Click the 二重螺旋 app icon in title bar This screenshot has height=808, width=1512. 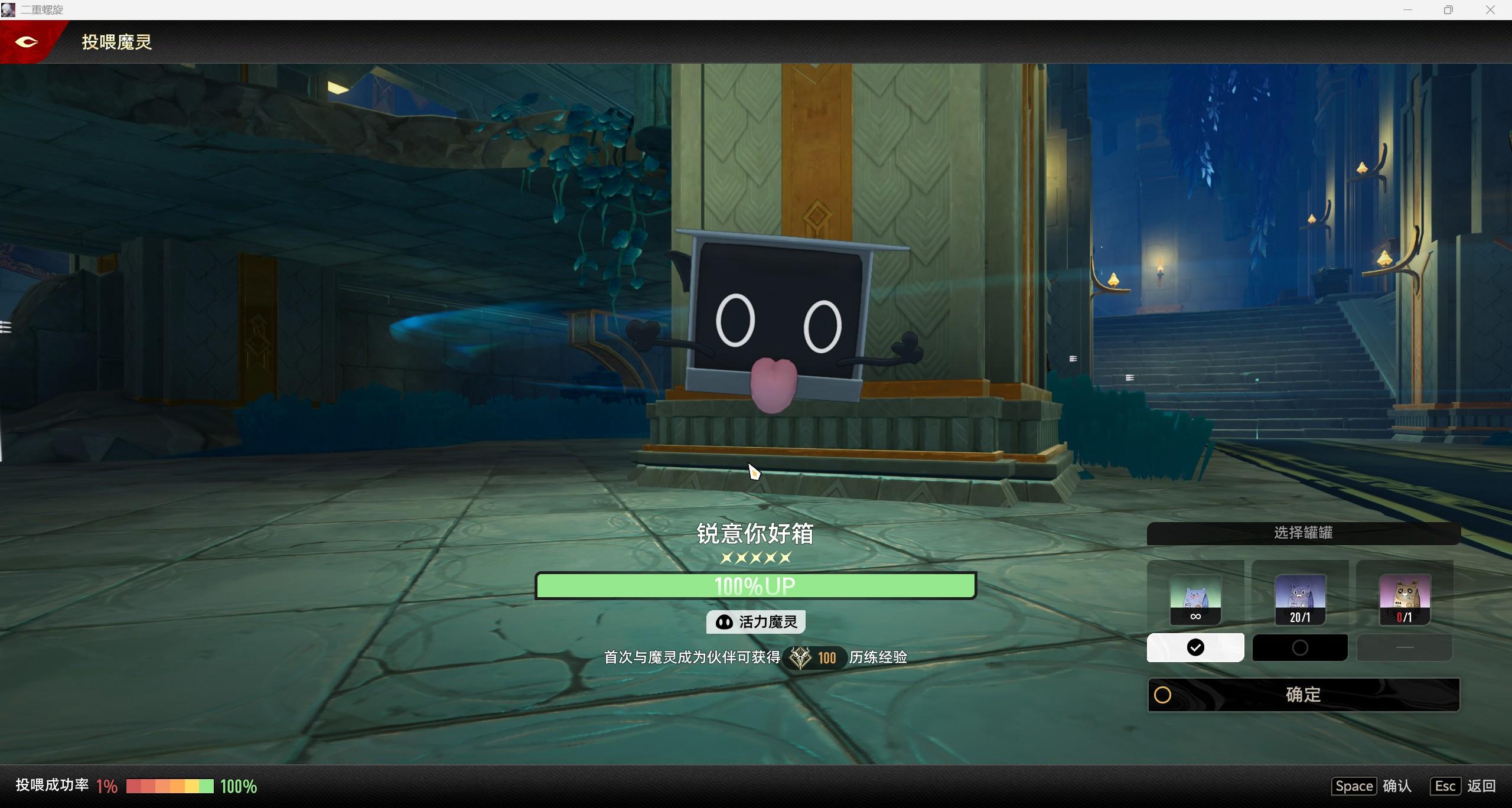pos(8,9)
